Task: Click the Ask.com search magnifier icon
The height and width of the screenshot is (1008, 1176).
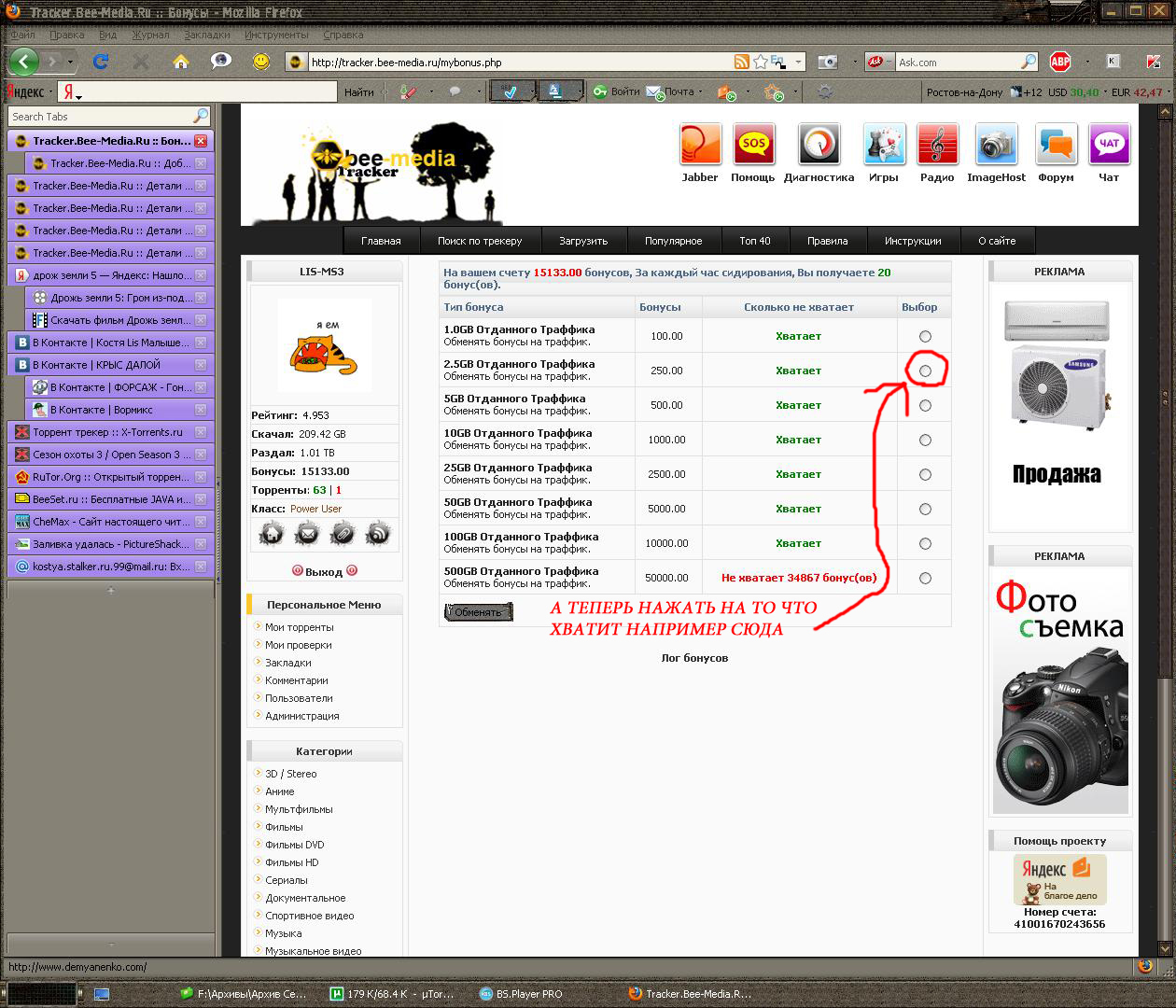Action: point(1028,62)
